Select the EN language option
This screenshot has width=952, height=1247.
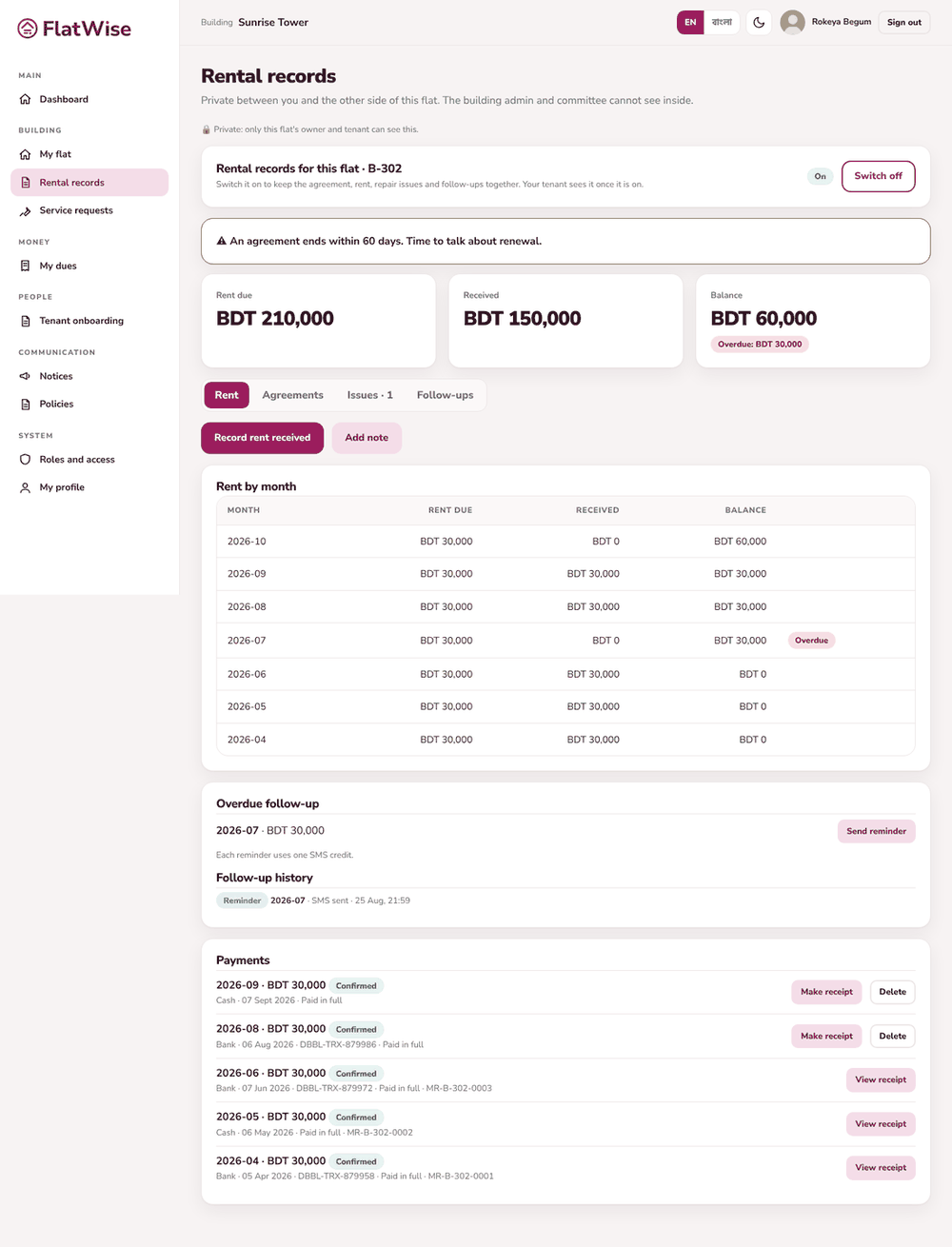click(690, 22)
